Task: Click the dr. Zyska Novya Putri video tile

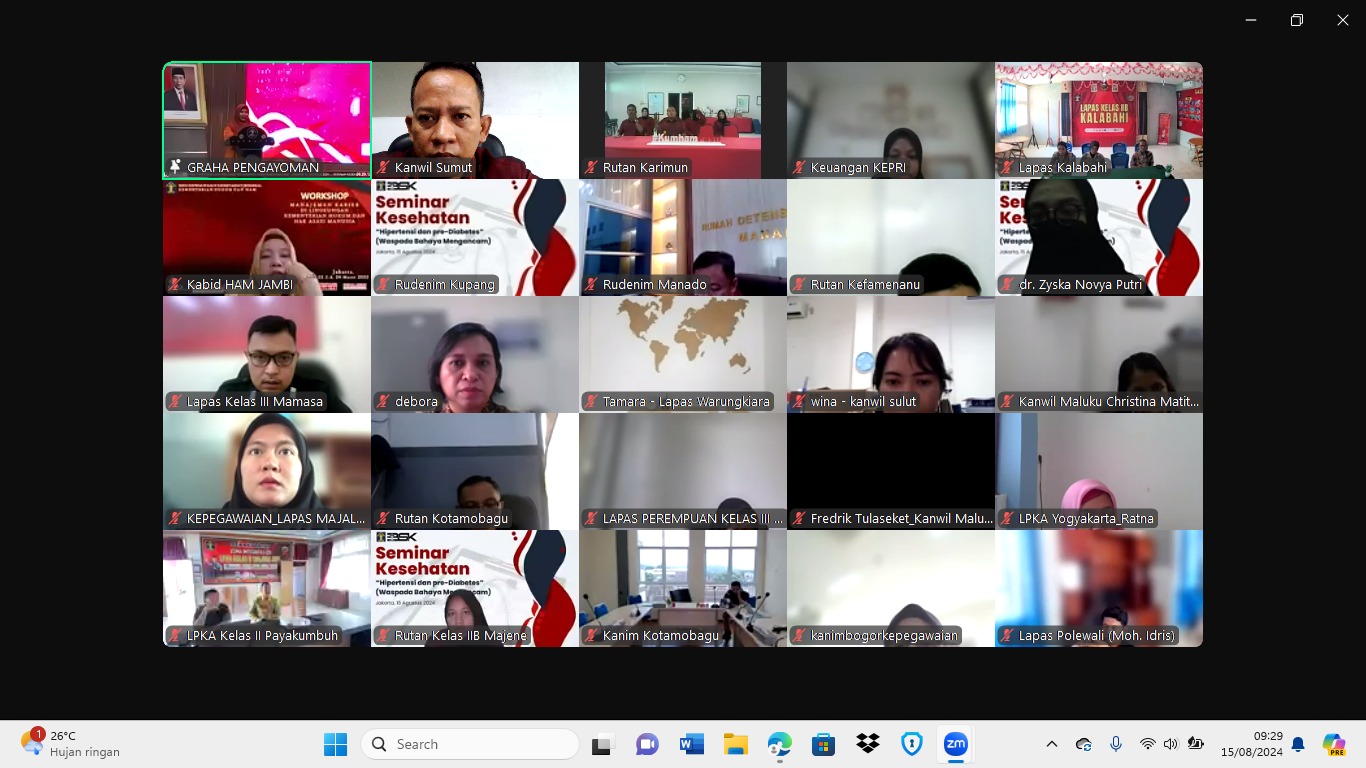Action: pos(1098,237)
